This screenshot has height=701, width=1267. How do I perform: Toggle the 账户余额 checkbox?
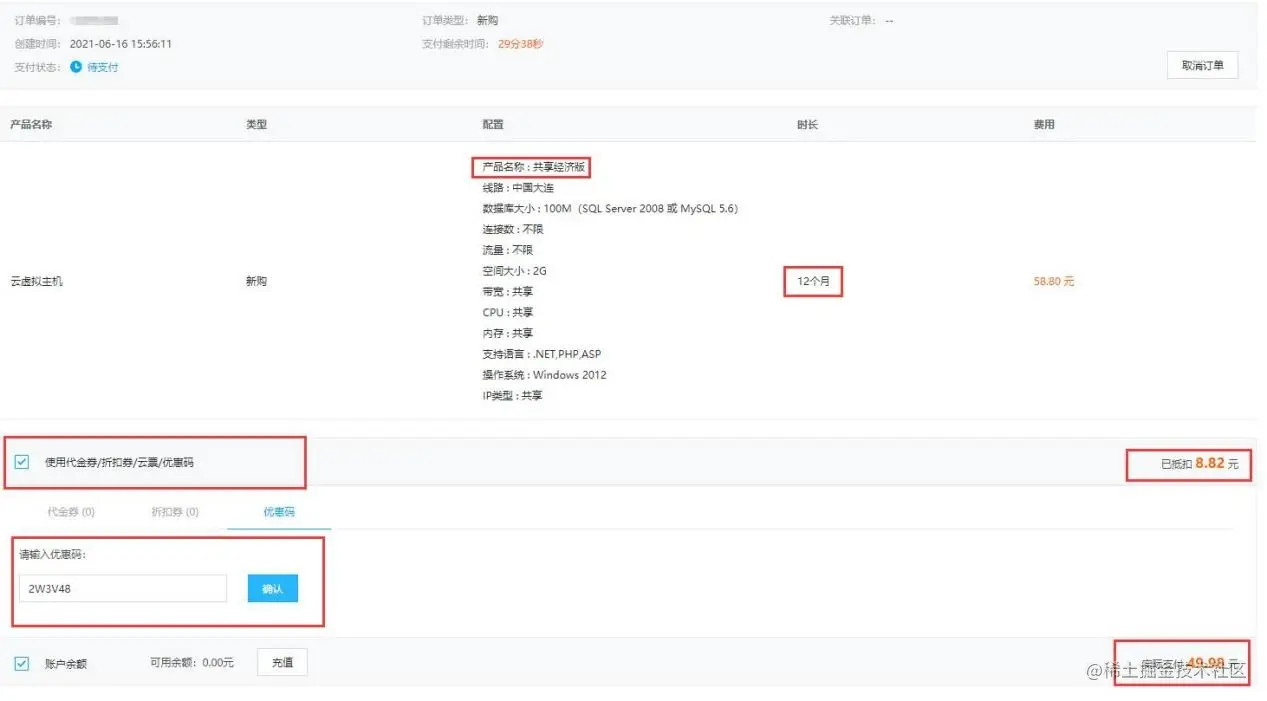tap(22, 663)
